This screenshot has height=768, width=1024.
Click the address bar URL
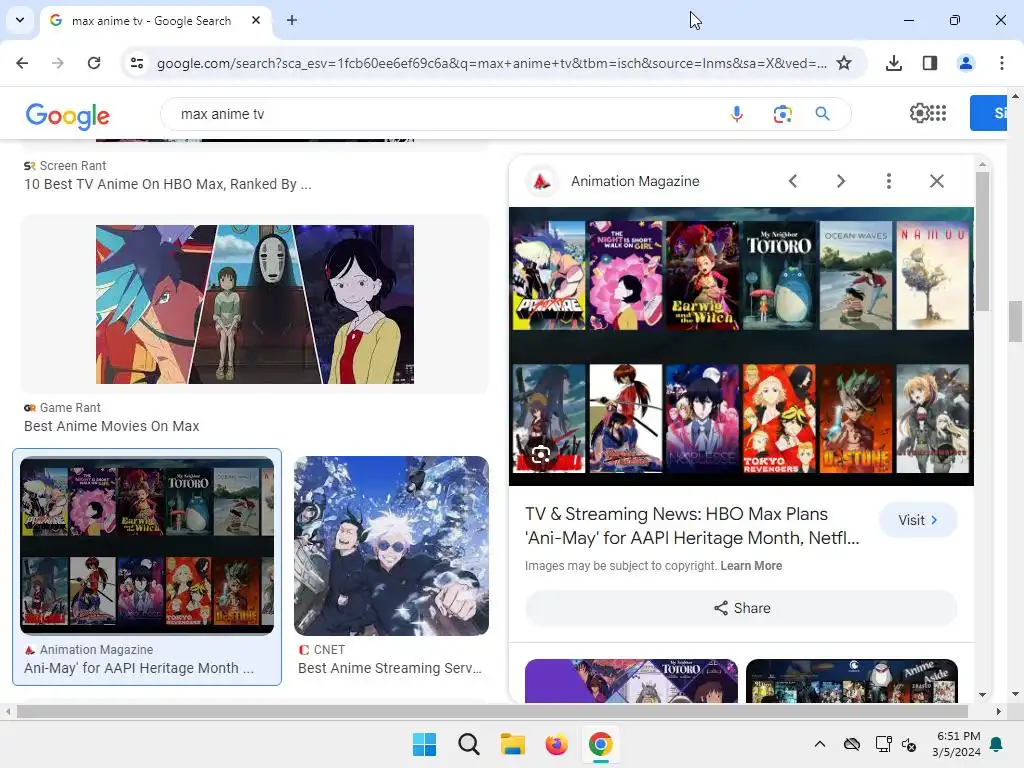[491, 63]
